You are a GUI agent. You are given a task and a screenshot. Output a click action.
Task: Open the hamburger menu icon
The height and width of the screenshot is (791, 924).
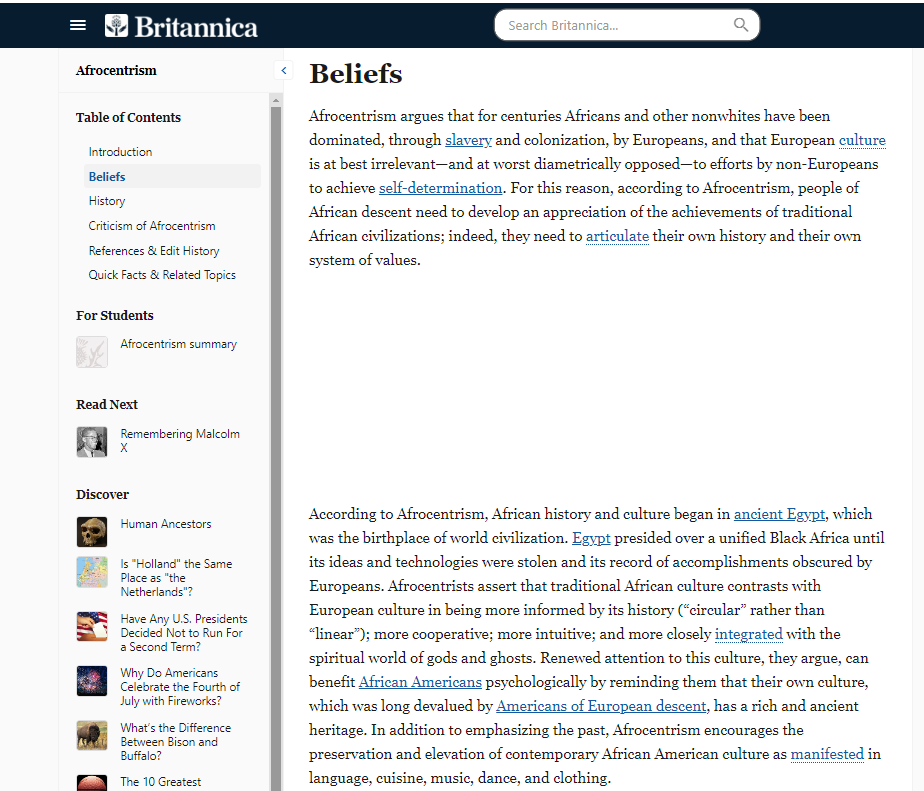(x=78, y=25)
